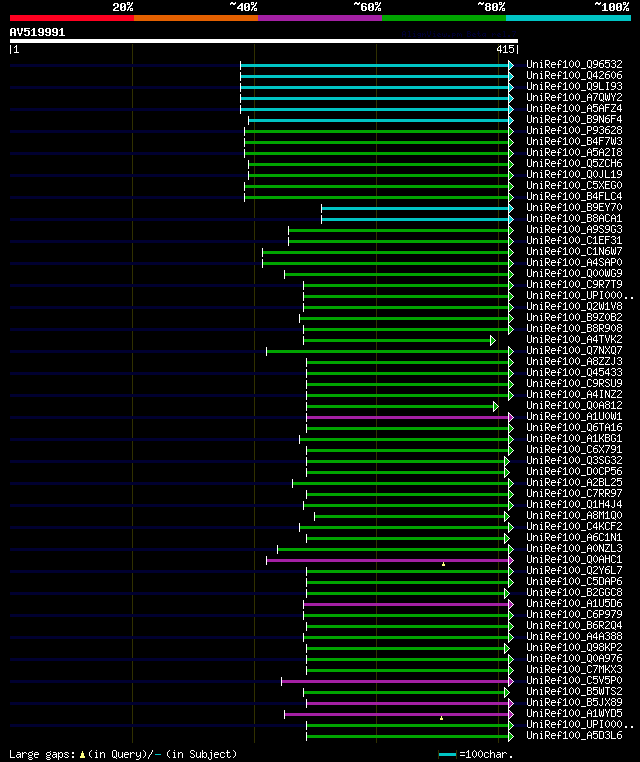
Task: Click the cyan ~100% identity legend bar
Action: click(x=568, y=18)
